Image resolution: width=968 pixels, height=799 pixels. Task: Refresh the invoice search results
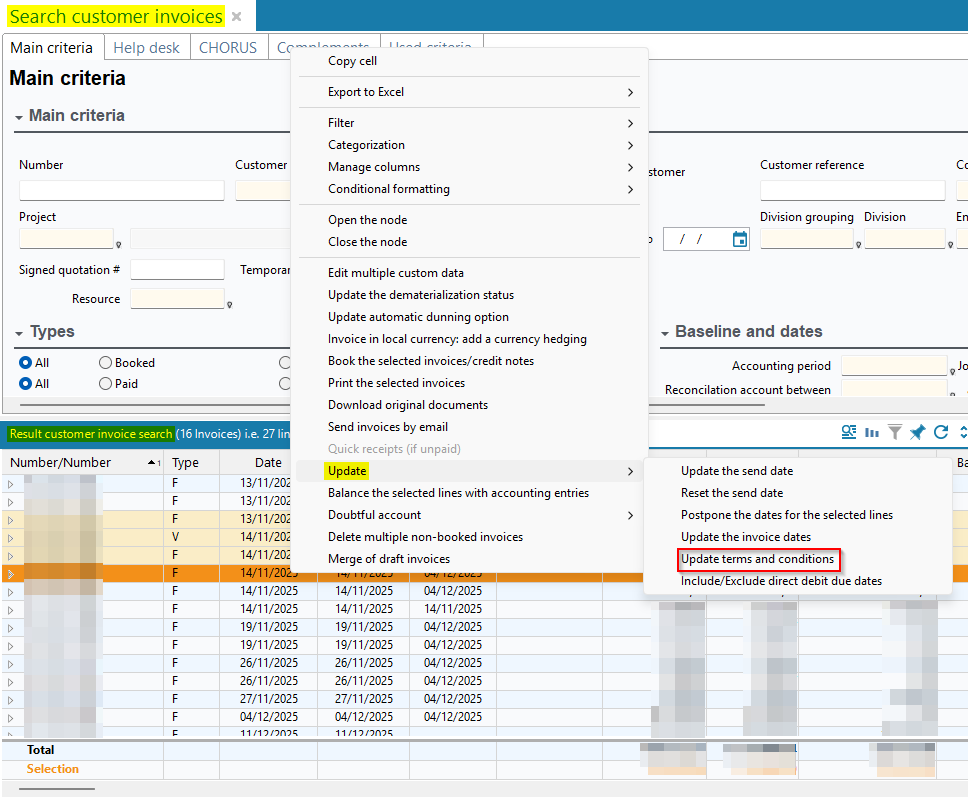click(940, 432)
